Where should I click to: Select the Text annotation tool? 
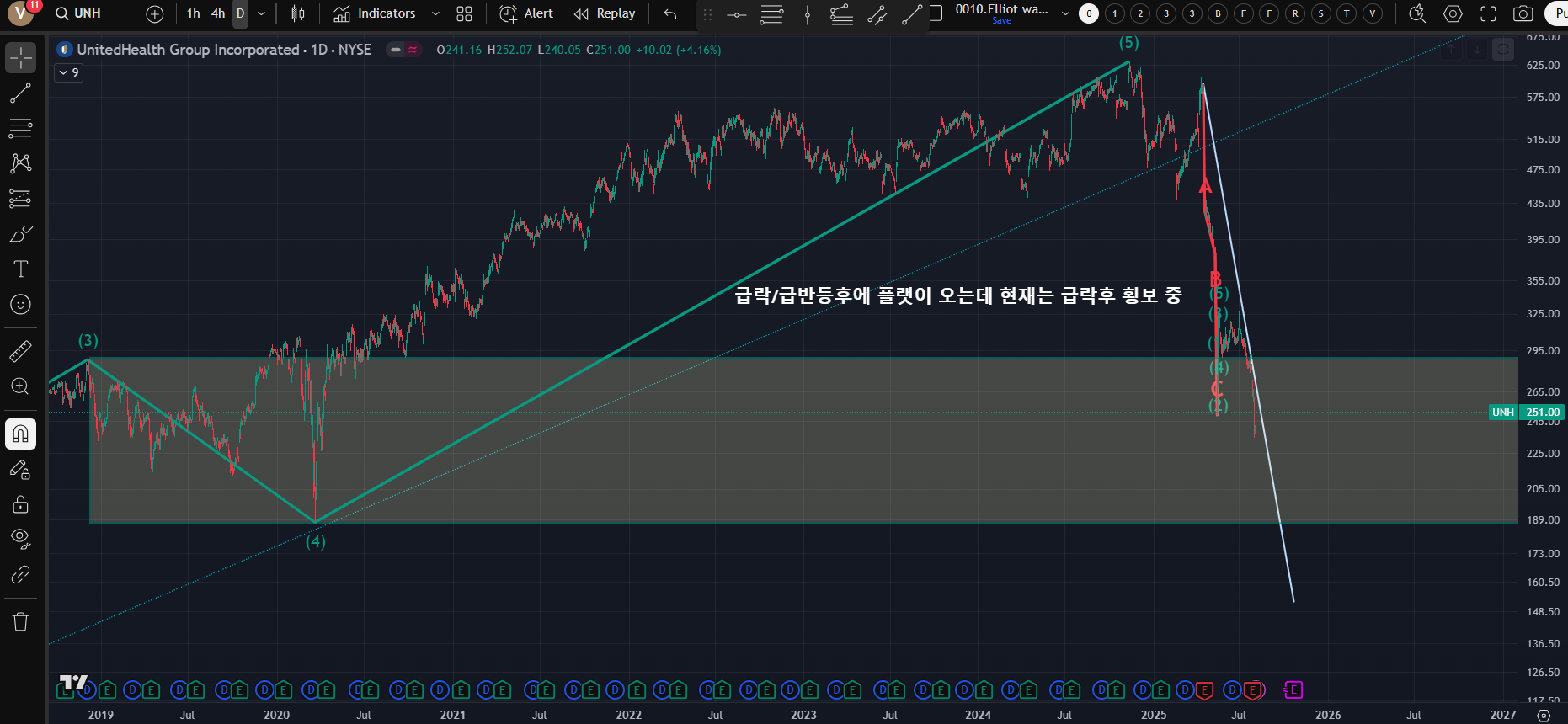click(x=20, y=269)
